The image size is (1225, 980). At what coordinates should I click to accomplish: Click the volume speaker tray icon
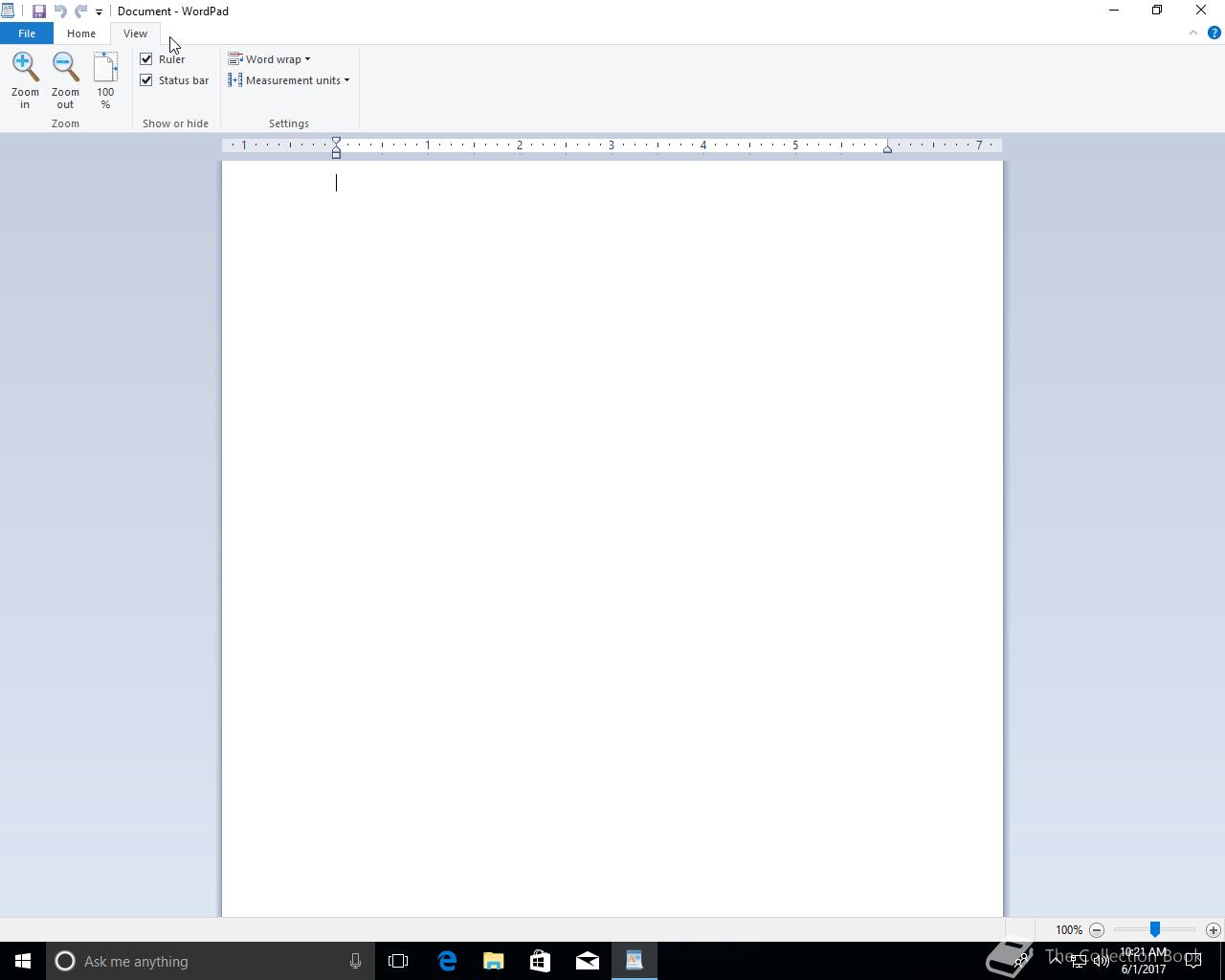[x=1101, y=961]
